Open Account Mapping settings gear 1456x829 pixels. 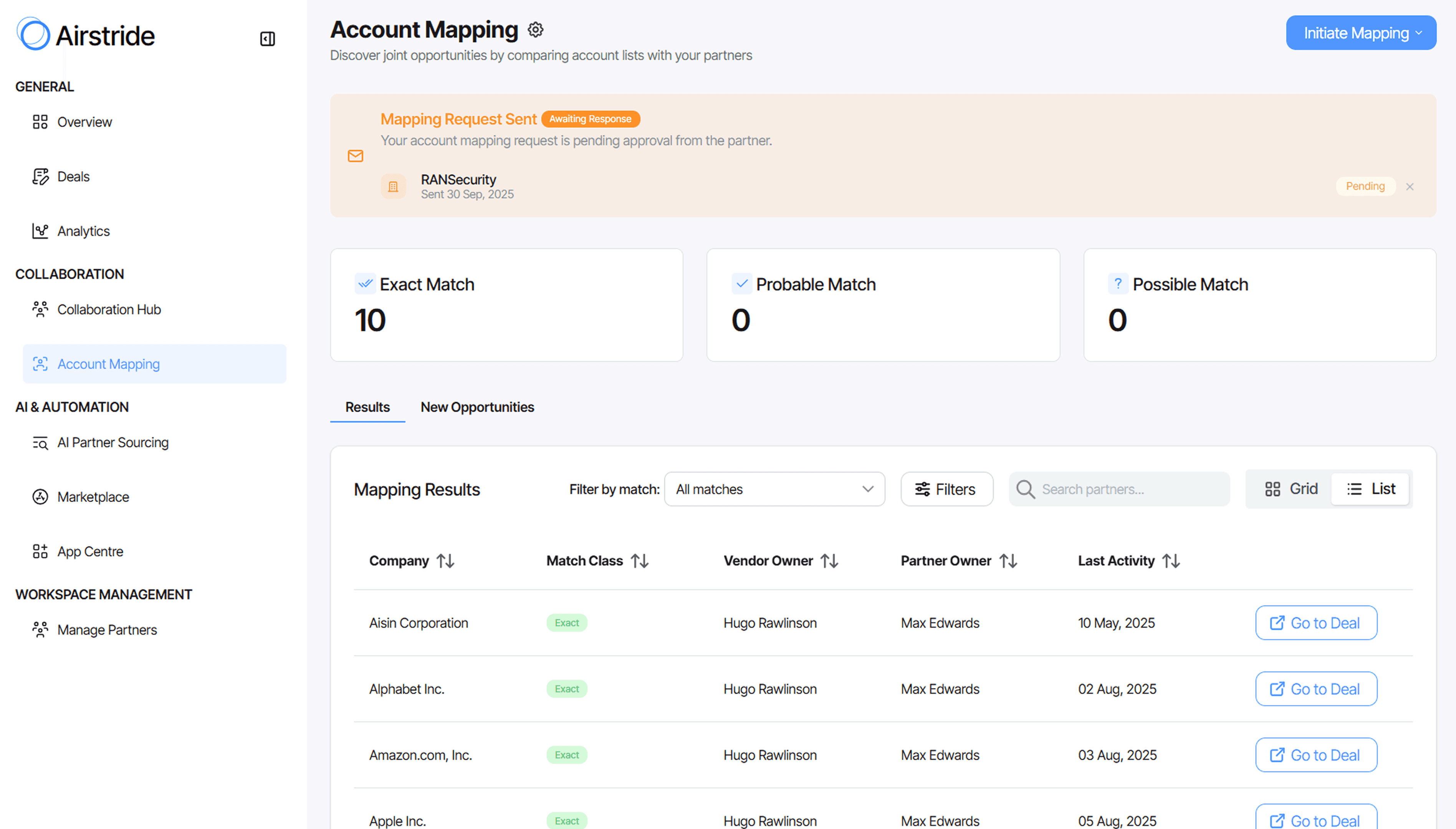click(535, 30)
